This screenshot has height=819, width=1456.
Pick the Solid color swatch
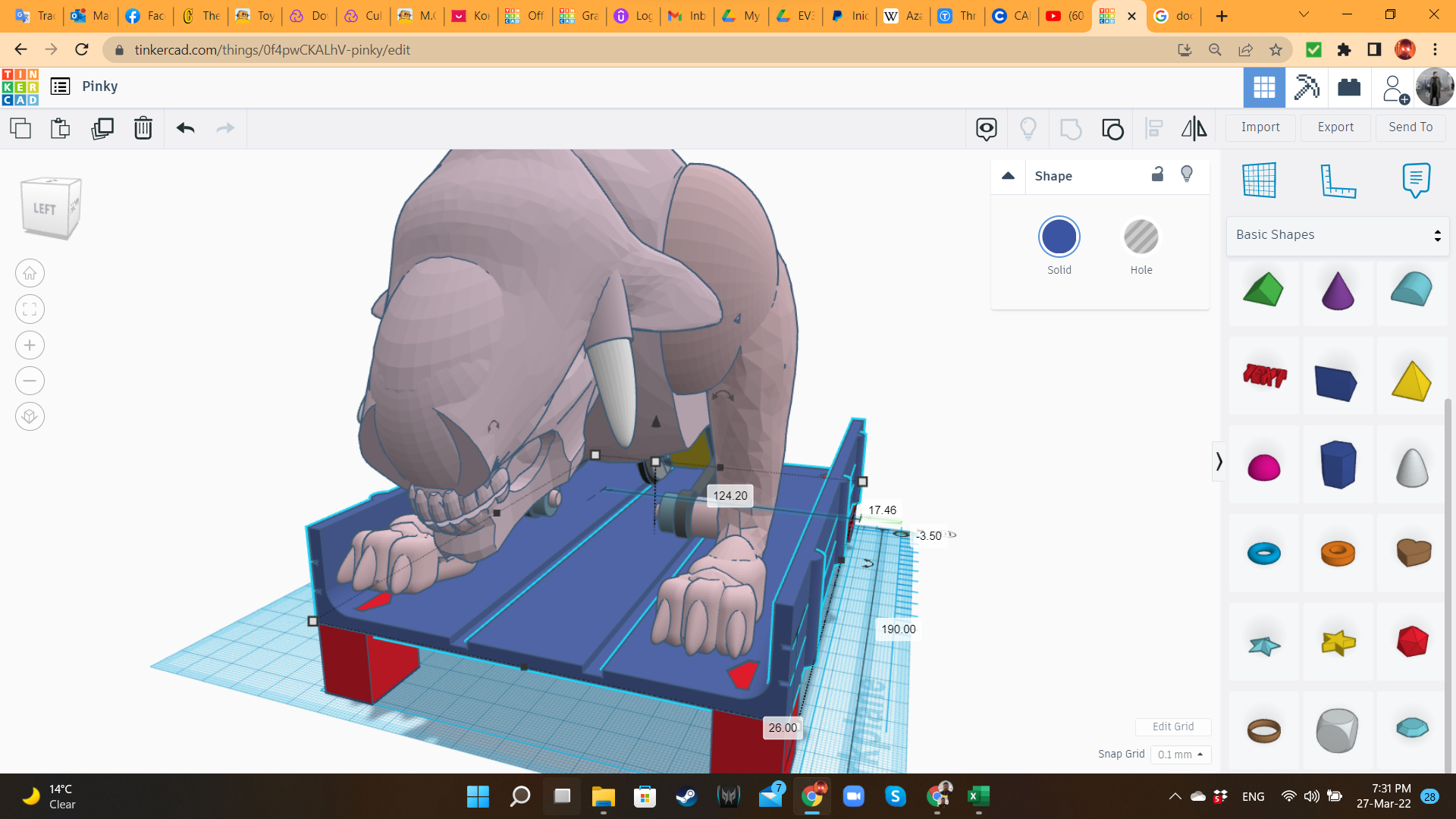click(1059, 237)
